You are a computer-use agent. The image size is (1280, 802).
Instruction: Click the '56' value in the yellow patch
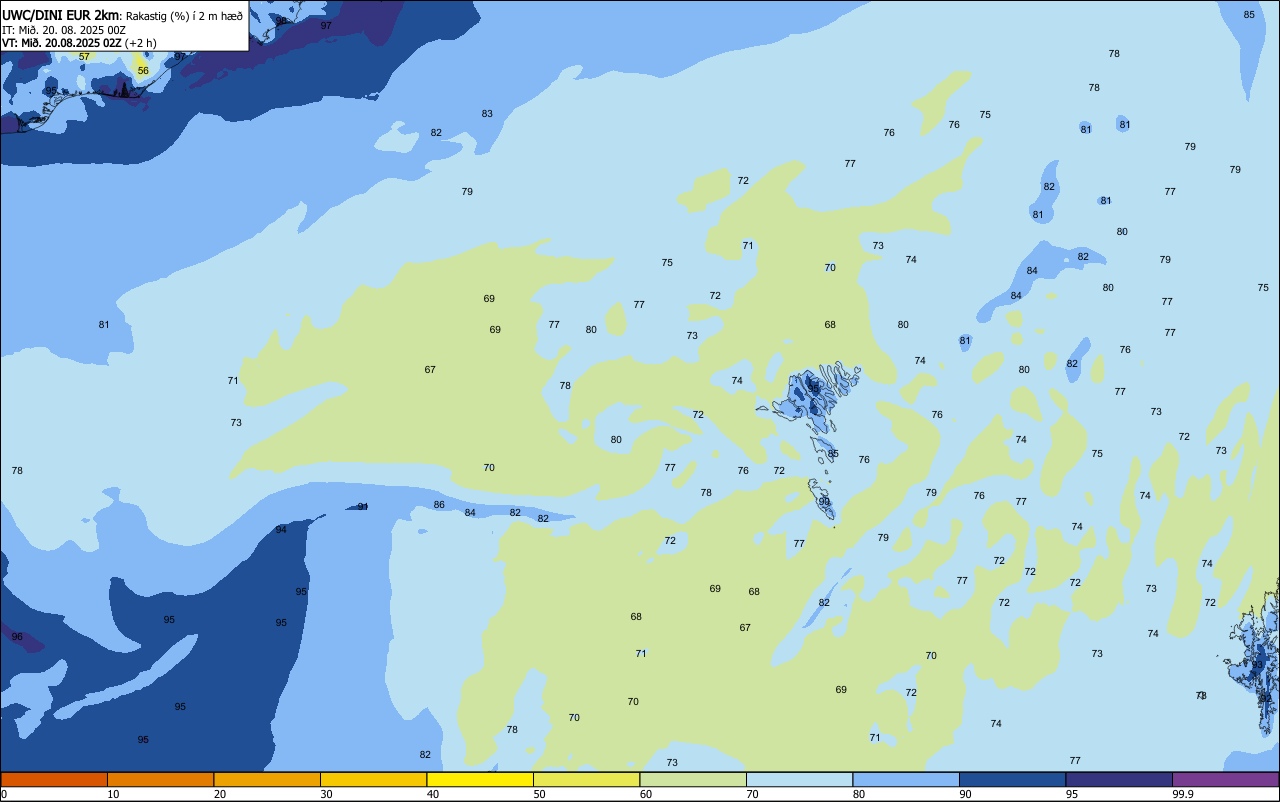[143, 71]
